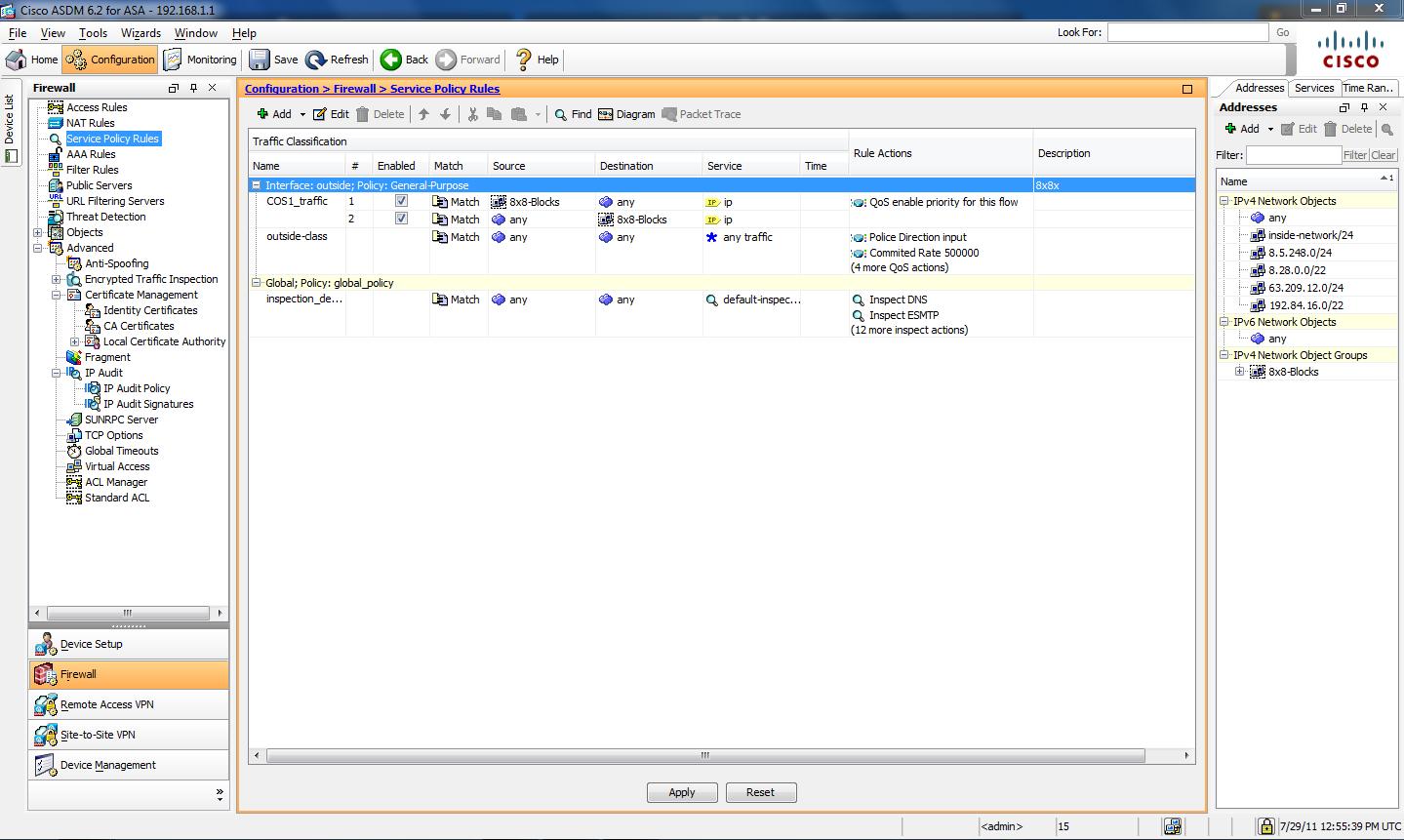Collapse the Interface outside policy group

[x=257, y=185]
